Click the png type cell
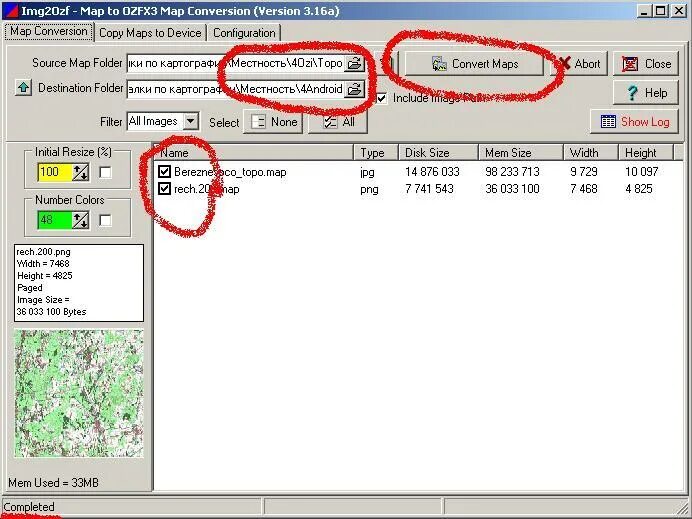692x519 pixels. coord(369,189)
